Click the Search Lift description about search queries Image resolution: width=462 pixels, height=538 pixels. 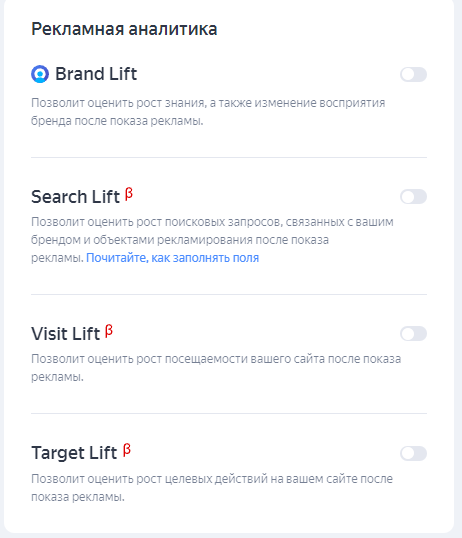[x=212, y=239]
